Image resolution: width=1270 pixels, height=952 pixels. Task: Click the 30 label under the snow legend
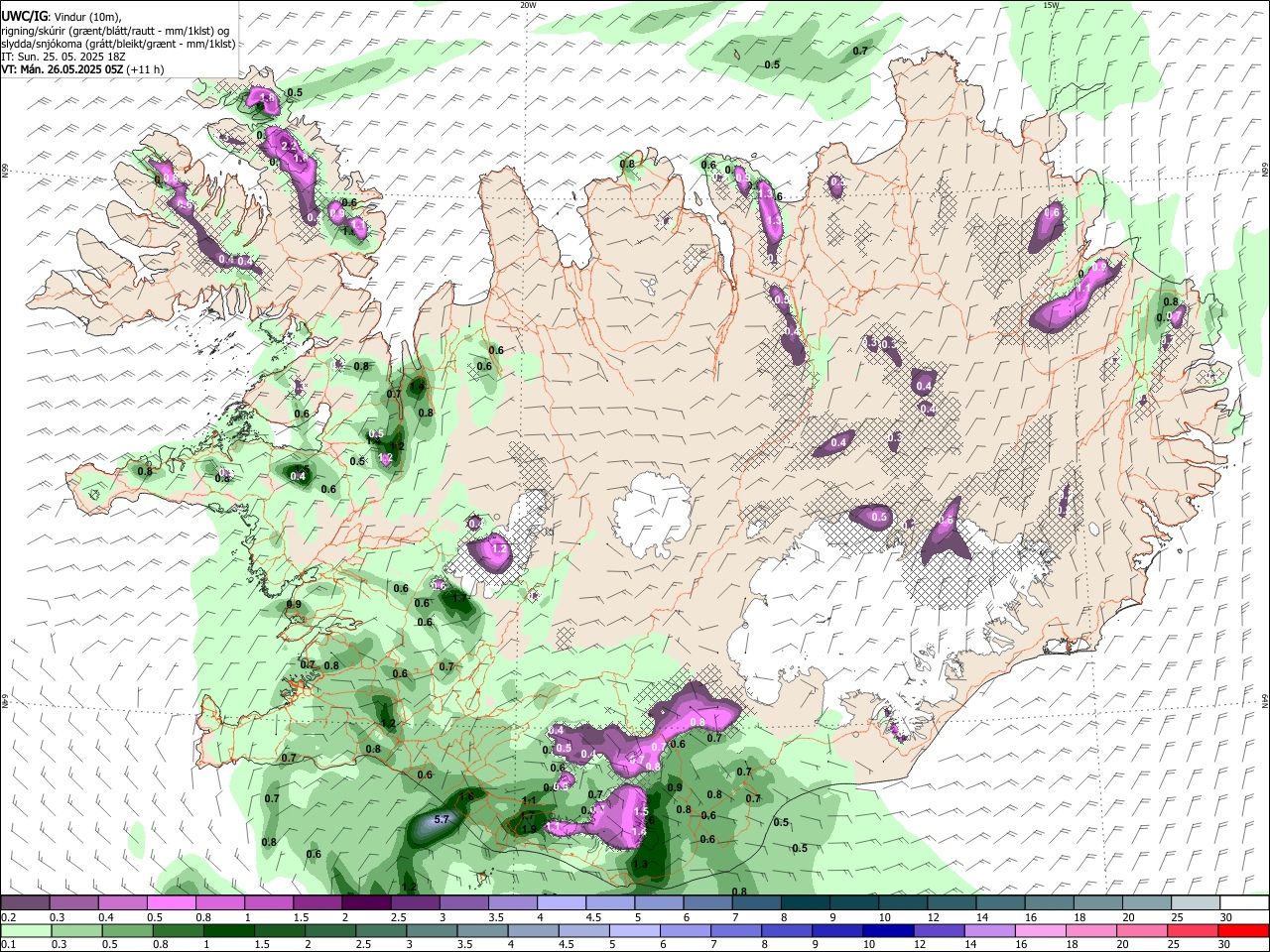(1226, 917)
